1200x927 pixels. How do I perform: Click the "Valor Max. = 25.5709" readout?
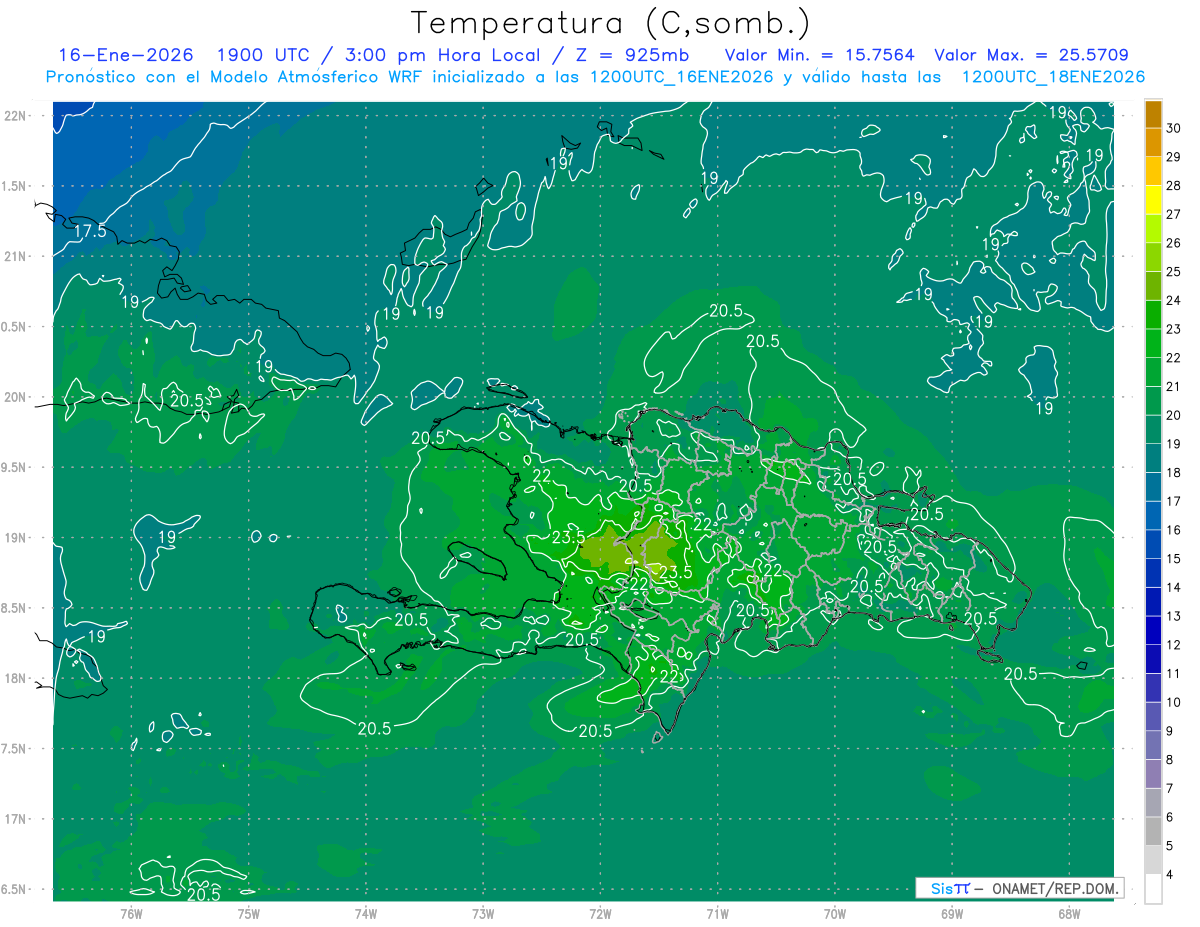click(1031, 55)
